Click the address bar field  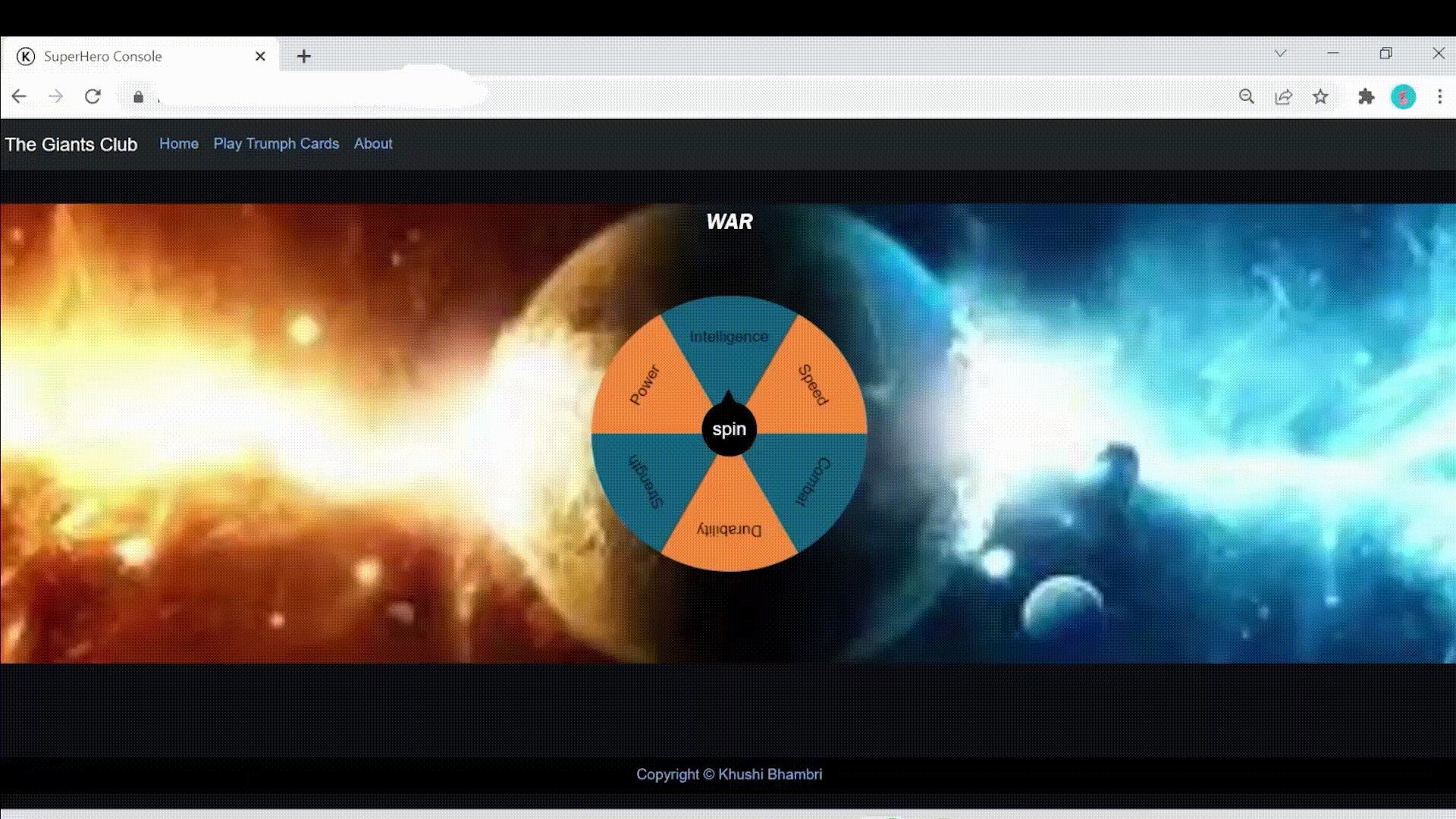[607, 96]
